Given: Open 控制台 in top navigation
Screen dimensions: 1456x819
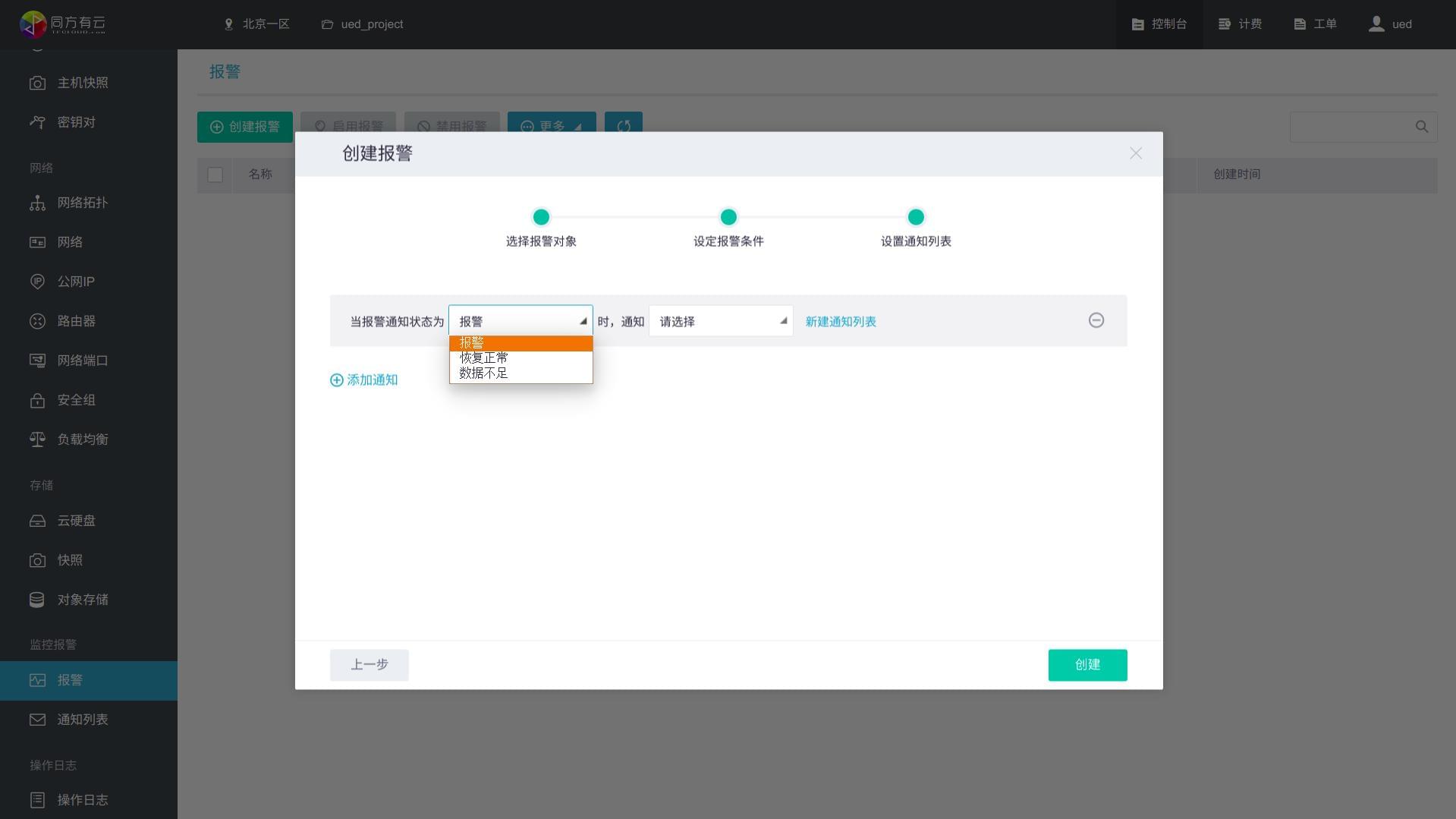Looking at the screenshot, I should click(x=1159, y=24).
